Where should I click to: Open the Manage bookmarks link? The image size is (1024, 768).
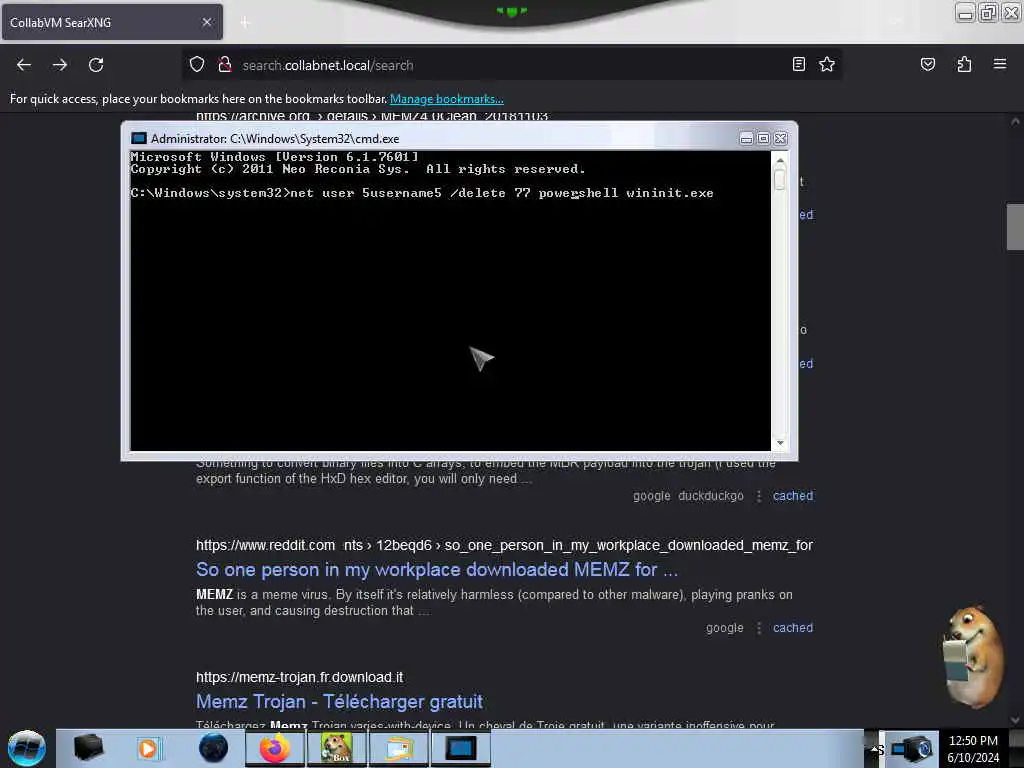point(447,99)
